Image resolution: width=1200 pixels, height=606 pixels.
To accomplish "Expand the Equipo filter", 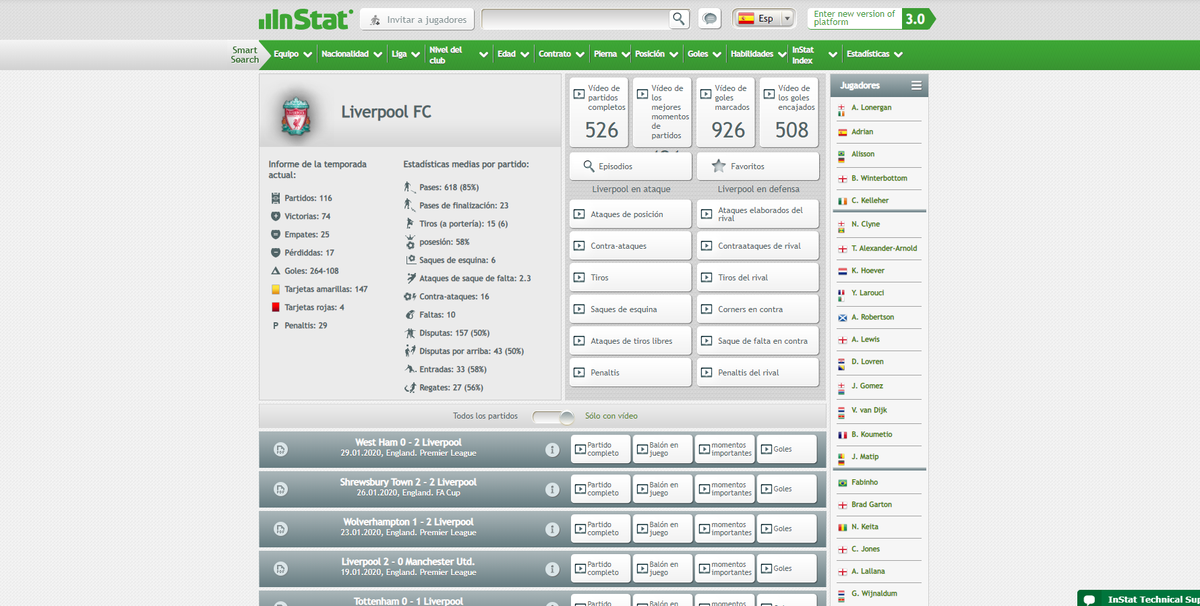I will point(293,54).
